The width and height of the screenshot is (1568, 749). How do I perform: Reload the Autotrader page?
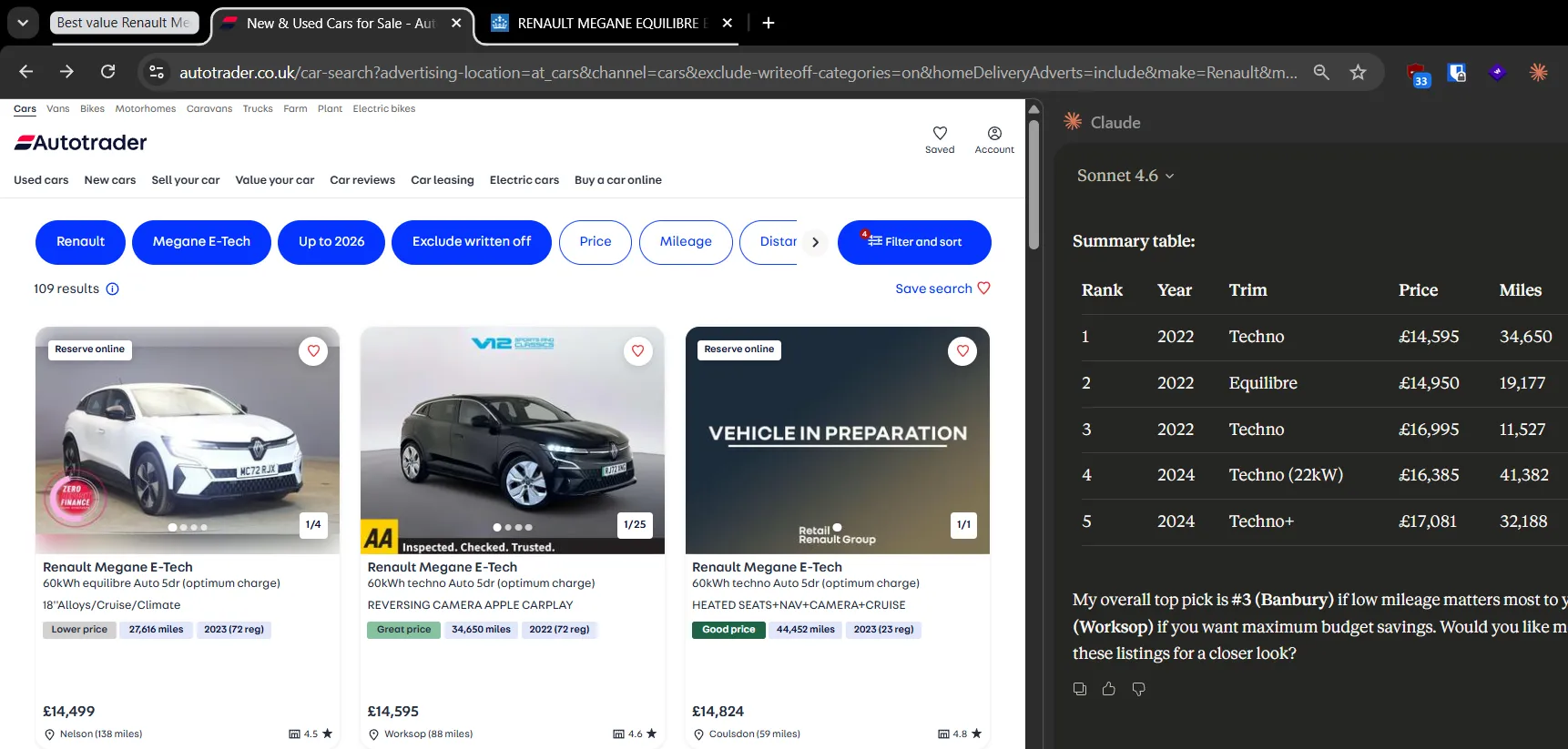[107, 72]
